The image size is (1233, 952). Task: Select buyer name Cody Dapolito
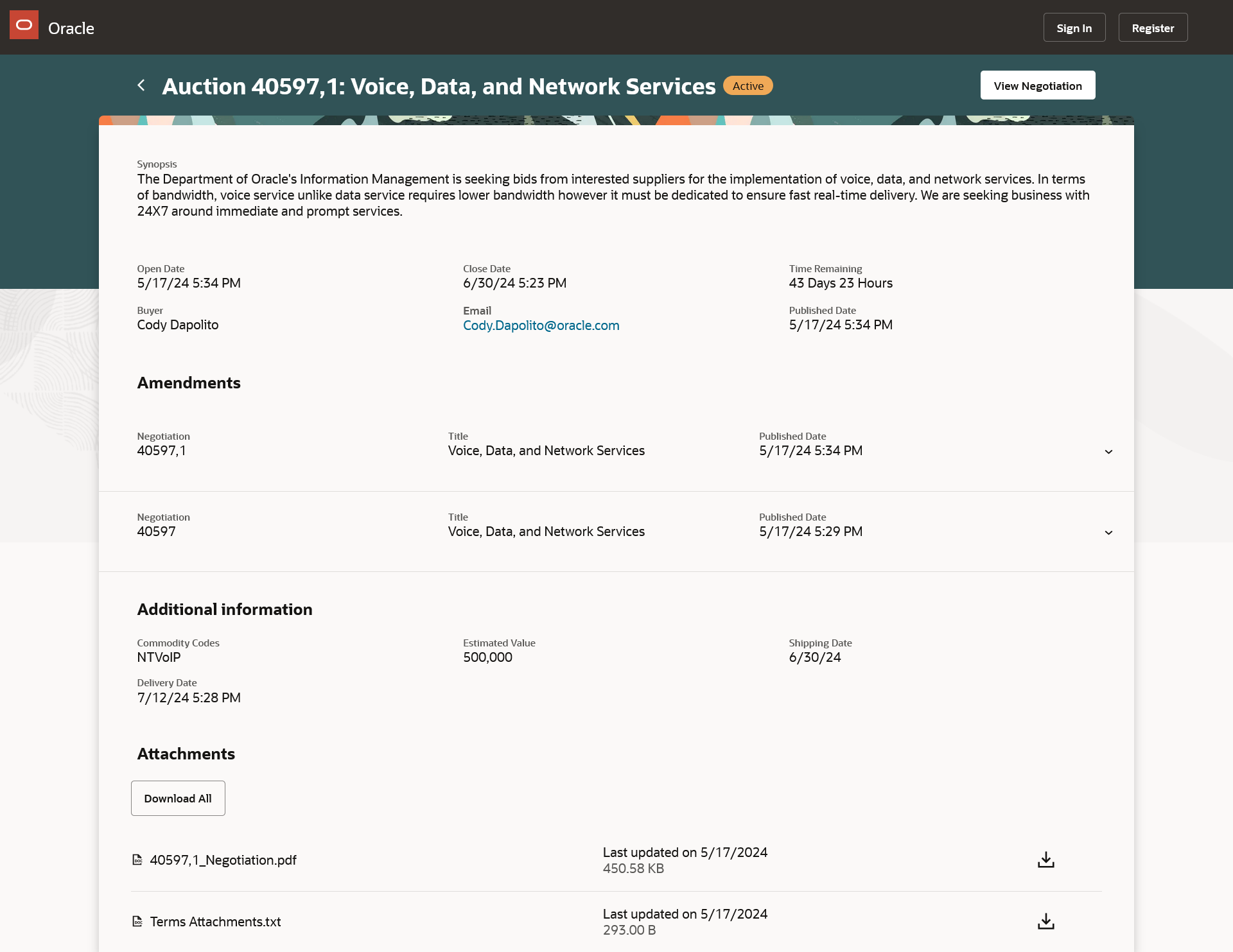click(178, 325)
